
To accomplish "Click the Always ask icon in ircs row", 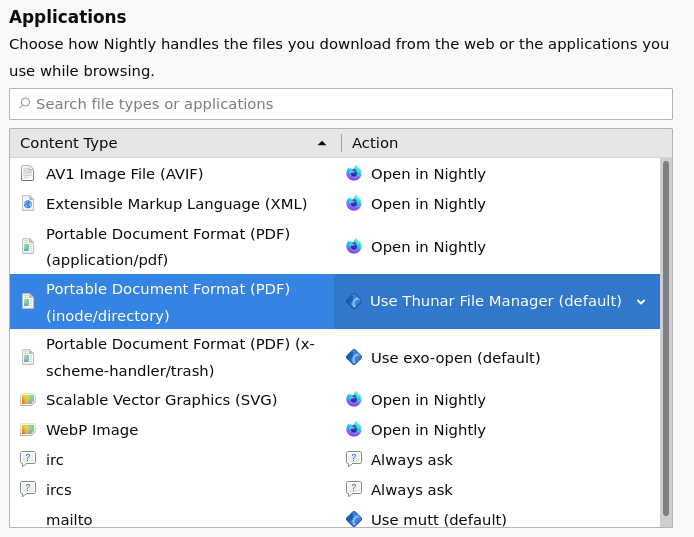I will (354, 490).
